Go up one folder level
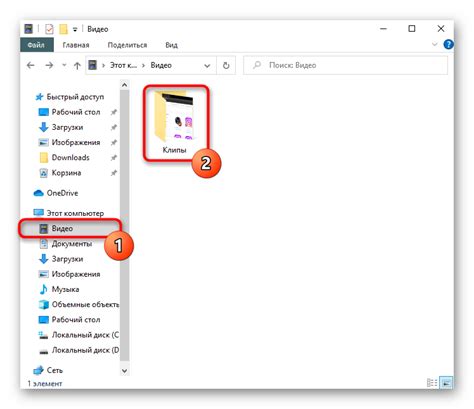 77,65
